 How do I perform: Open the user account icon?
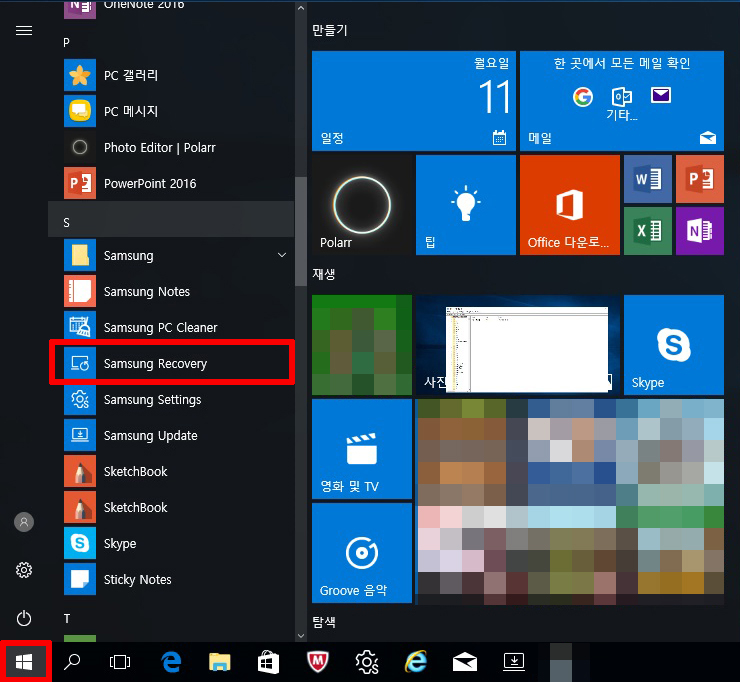click(24, 522)
